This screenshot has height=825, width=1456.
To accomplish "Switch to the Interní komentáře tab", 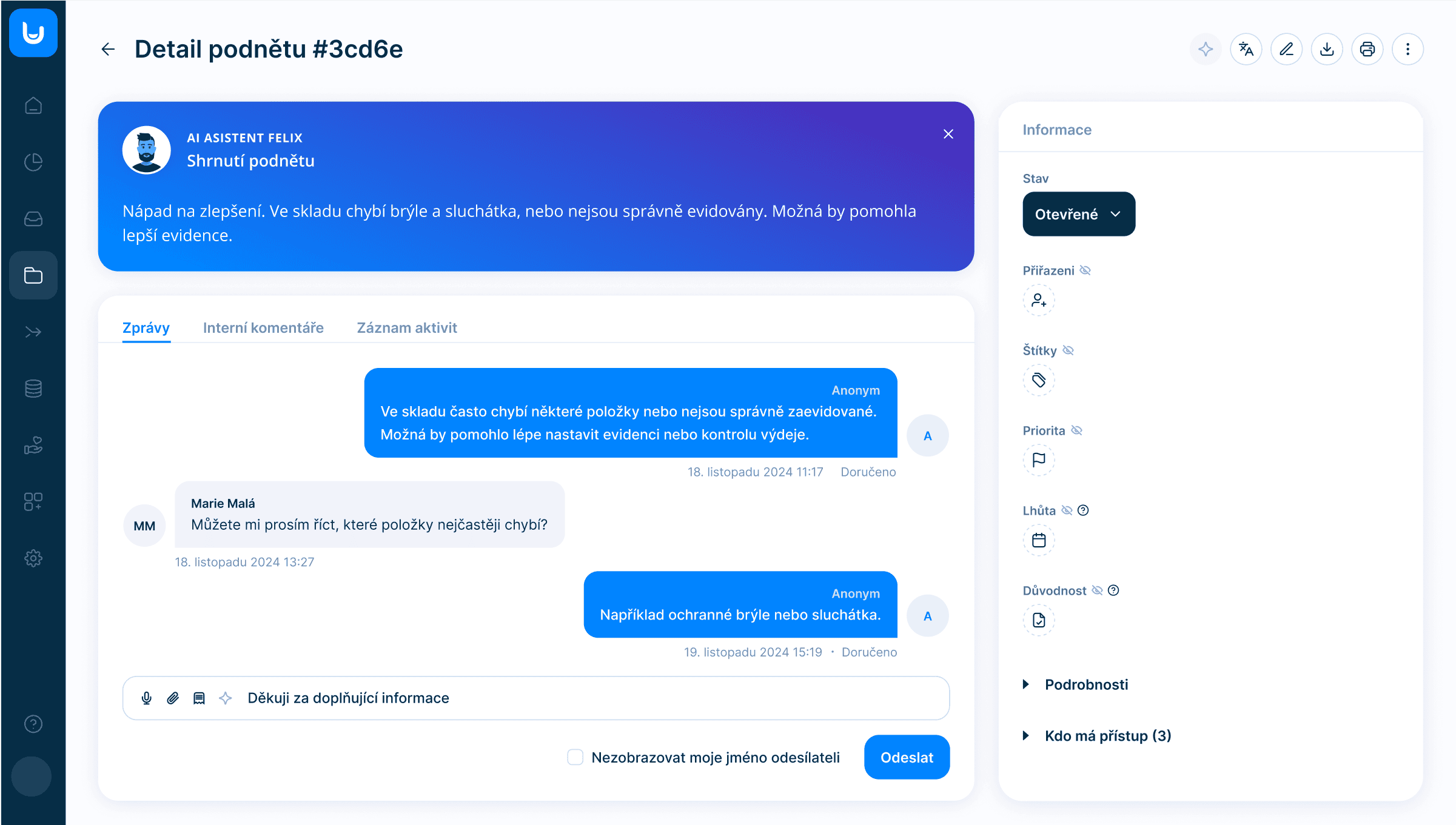I will (x=263, y=328).
